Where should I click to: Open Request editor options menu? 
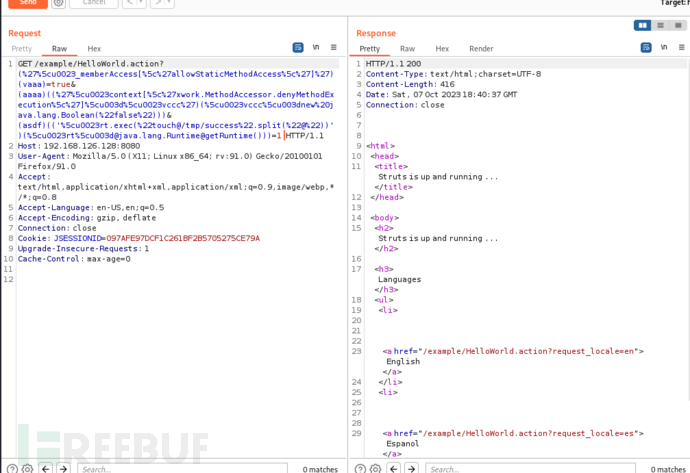pyautogui.click(x=334, y=48)
